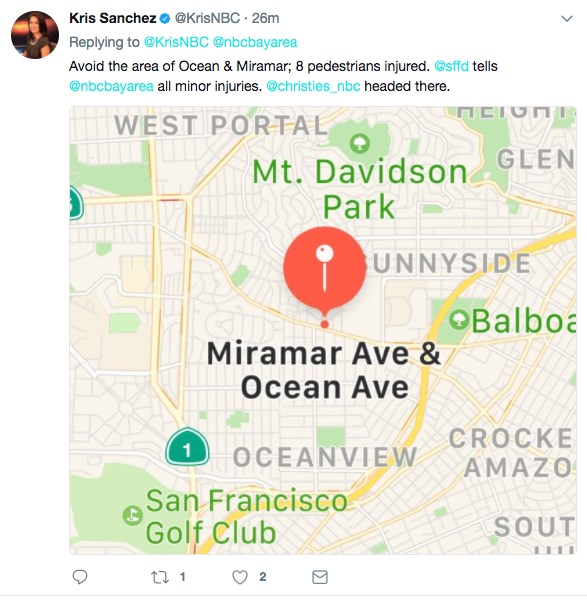Like the tweet with the heart icon
Image resolution: width=587 pixels, height=600 pixels.
(240, 577)
